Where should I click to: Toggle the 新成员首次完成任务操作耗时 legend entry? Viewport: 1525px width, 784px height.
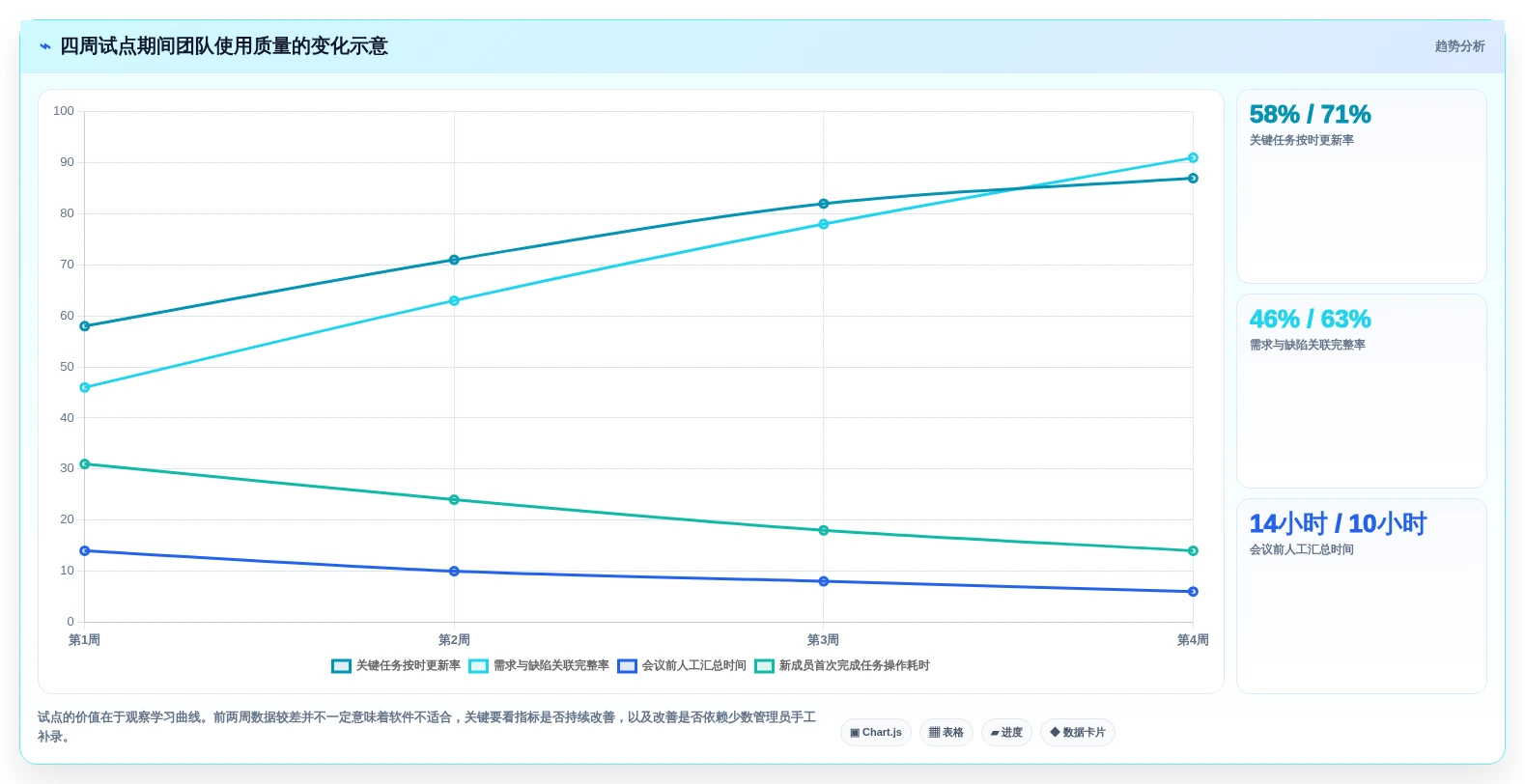tap(842, 666)
